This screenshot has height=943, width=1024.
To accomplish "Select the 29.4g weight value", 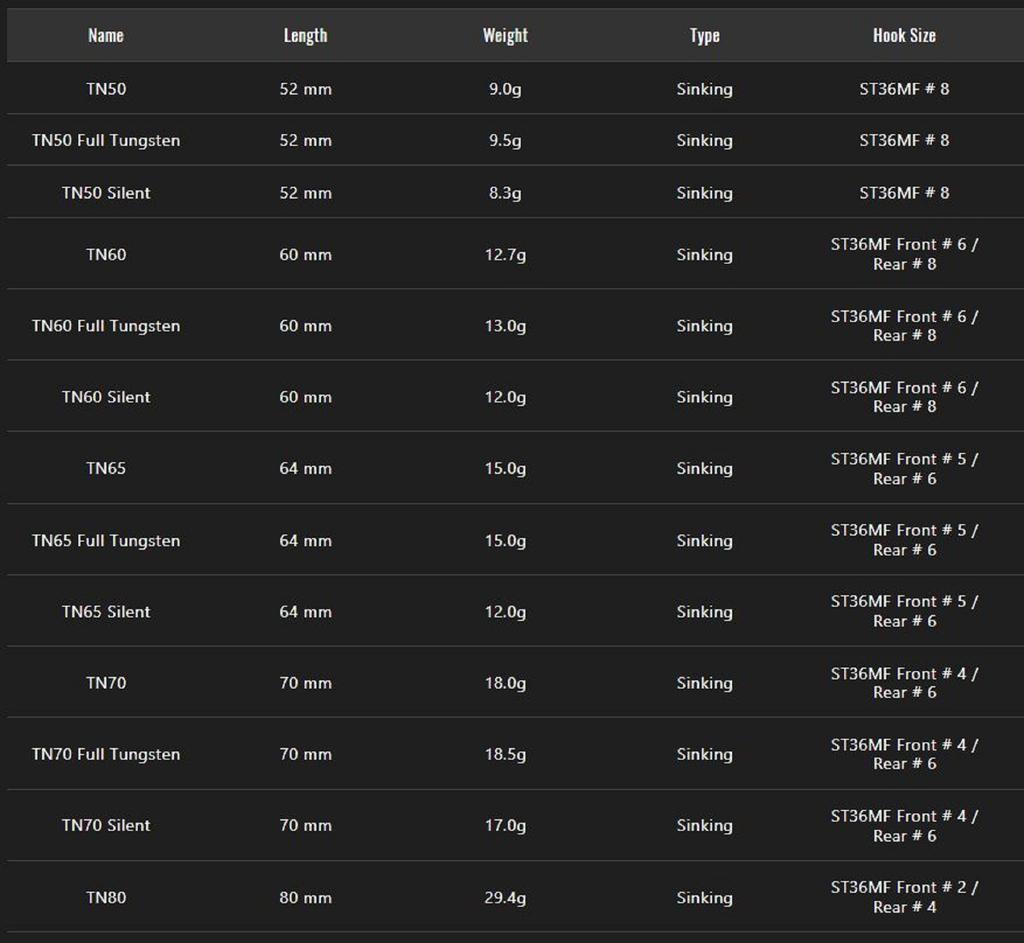I will (x=505, y=897).
